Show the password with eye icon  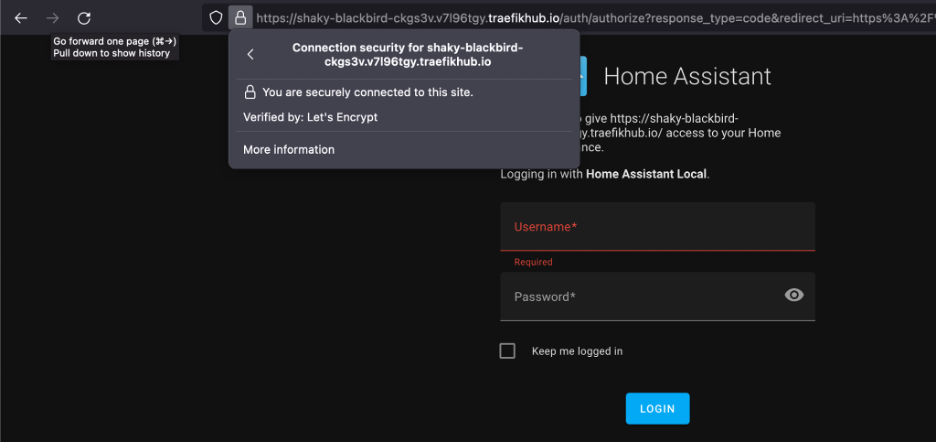(794, 295)
